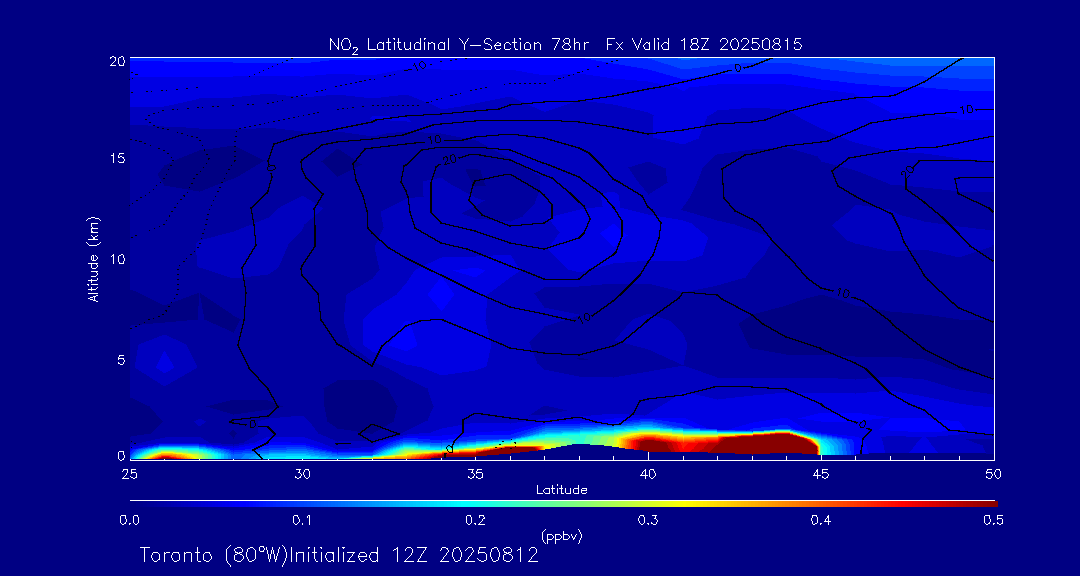Click the 'Altitude (km)' y-axis label
The image size is (1080, 576).
click(x=94, y=258)
